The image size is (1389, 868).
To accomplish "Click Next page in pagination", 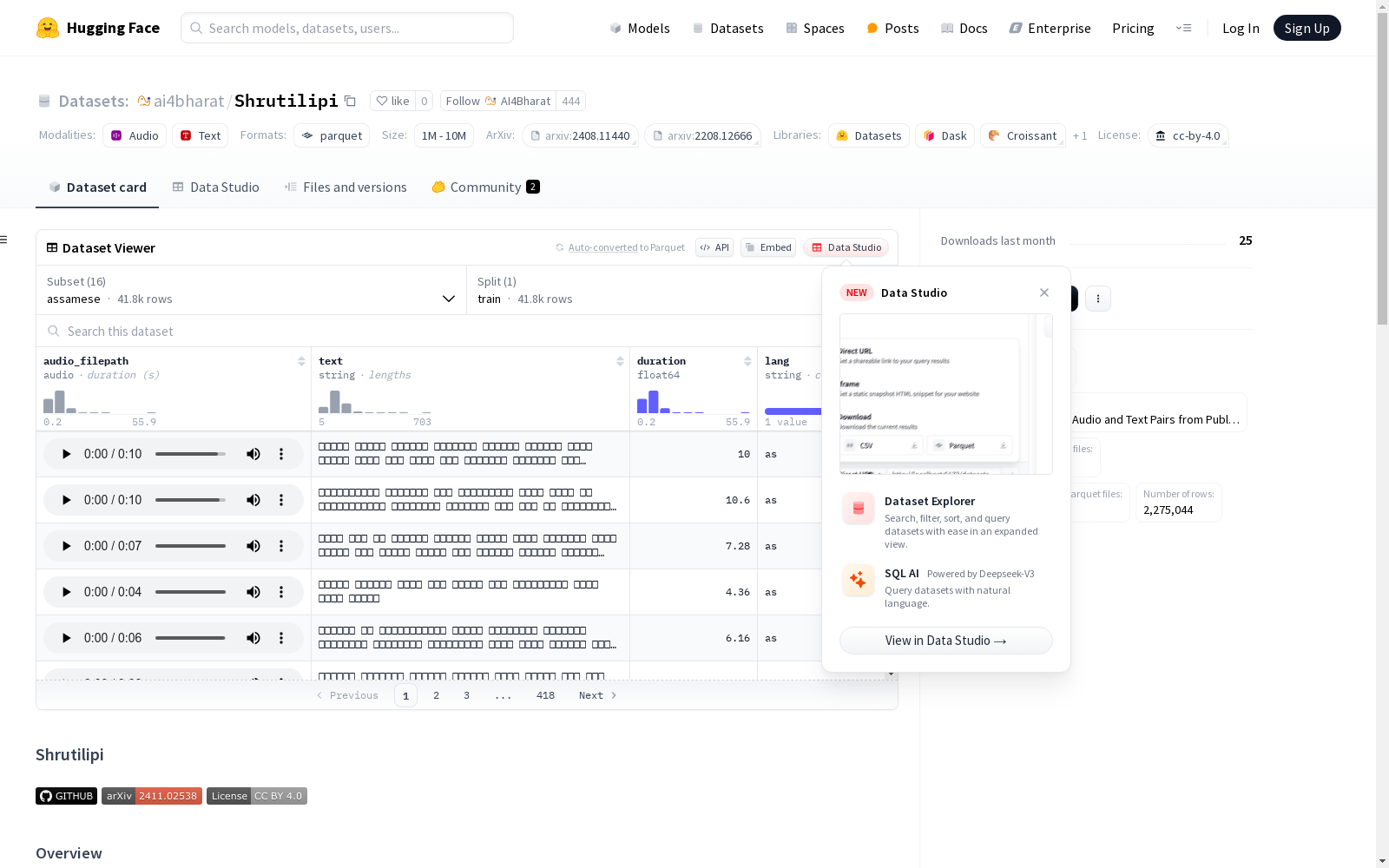I will (x=598, y=695).
